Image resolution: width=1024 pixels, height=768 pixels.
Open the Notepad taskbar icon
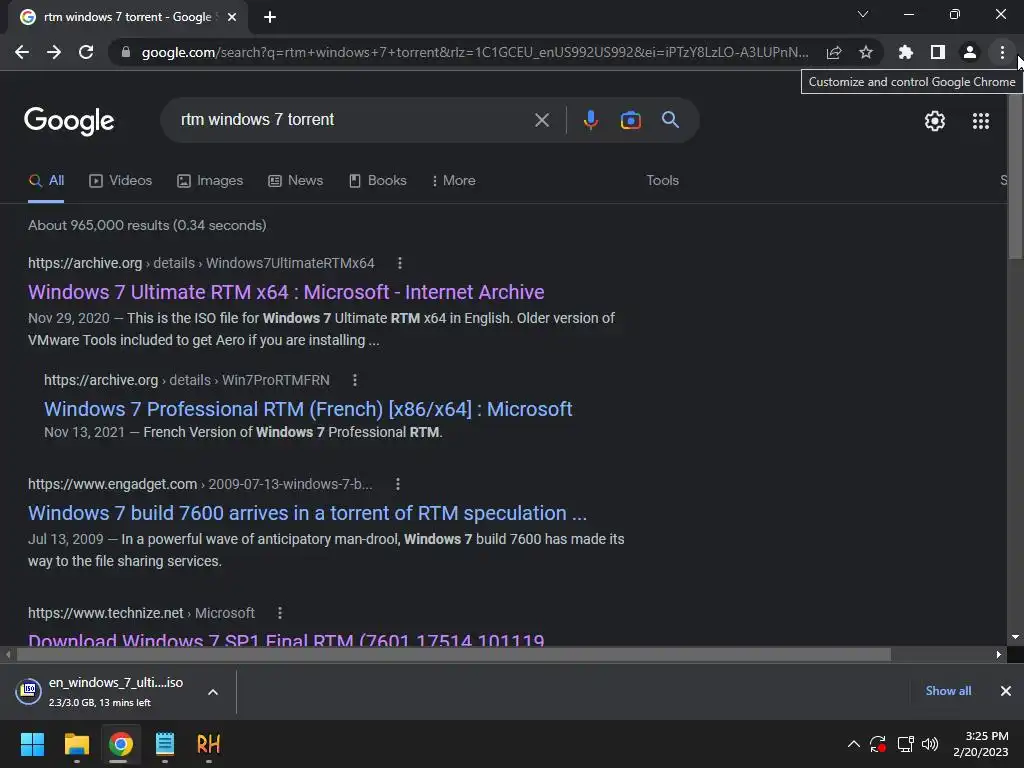[165, 744]
